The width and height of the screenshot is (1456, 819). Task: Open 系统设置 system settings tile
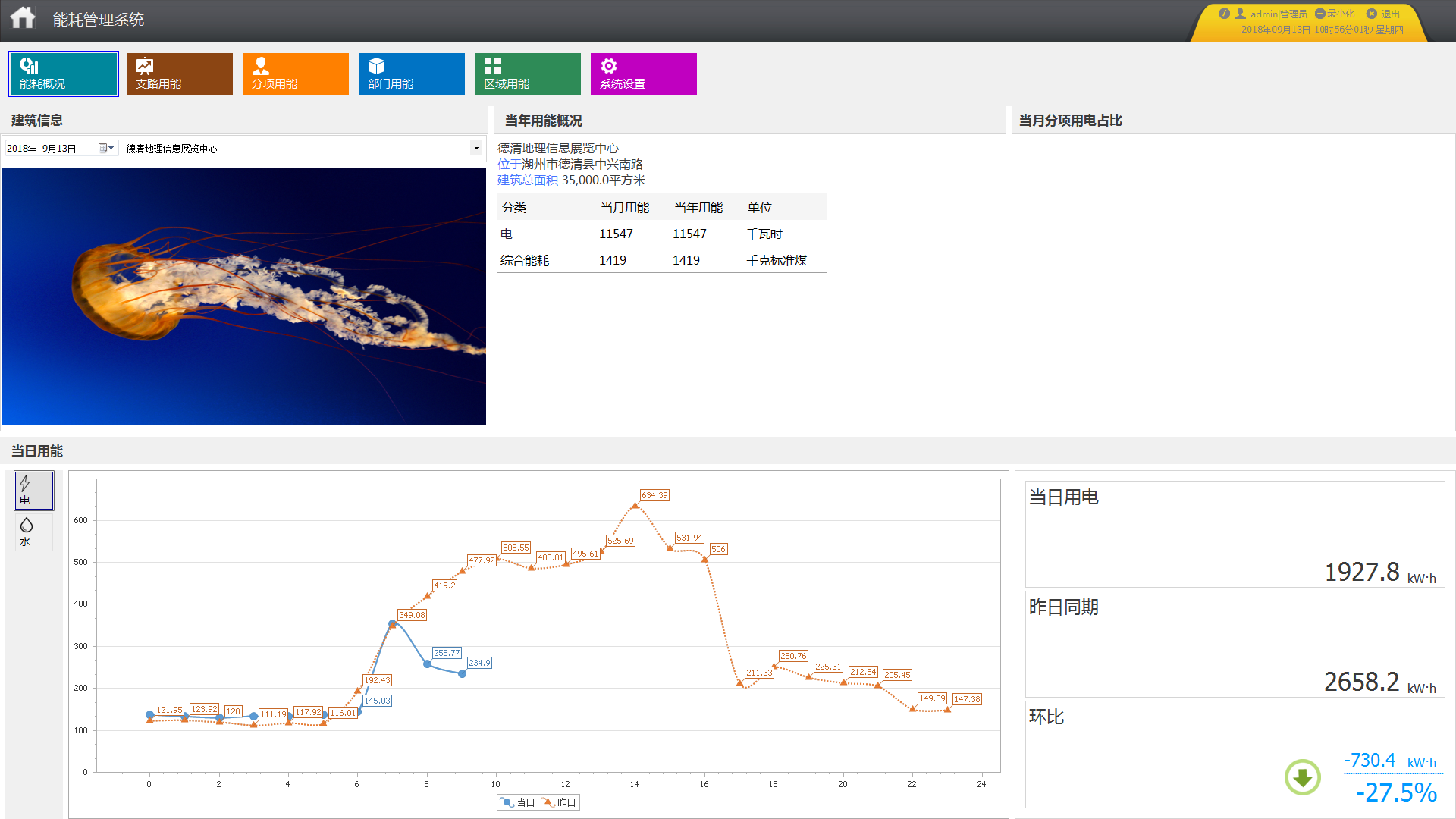pos(644,74)
